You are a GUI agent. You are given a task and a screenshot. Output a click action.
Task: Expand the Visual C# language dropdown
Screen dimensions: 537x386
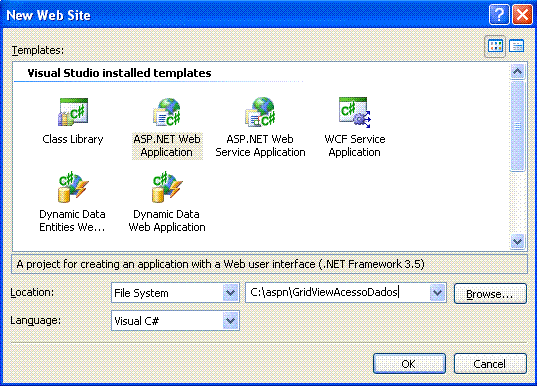coord(231,321)
